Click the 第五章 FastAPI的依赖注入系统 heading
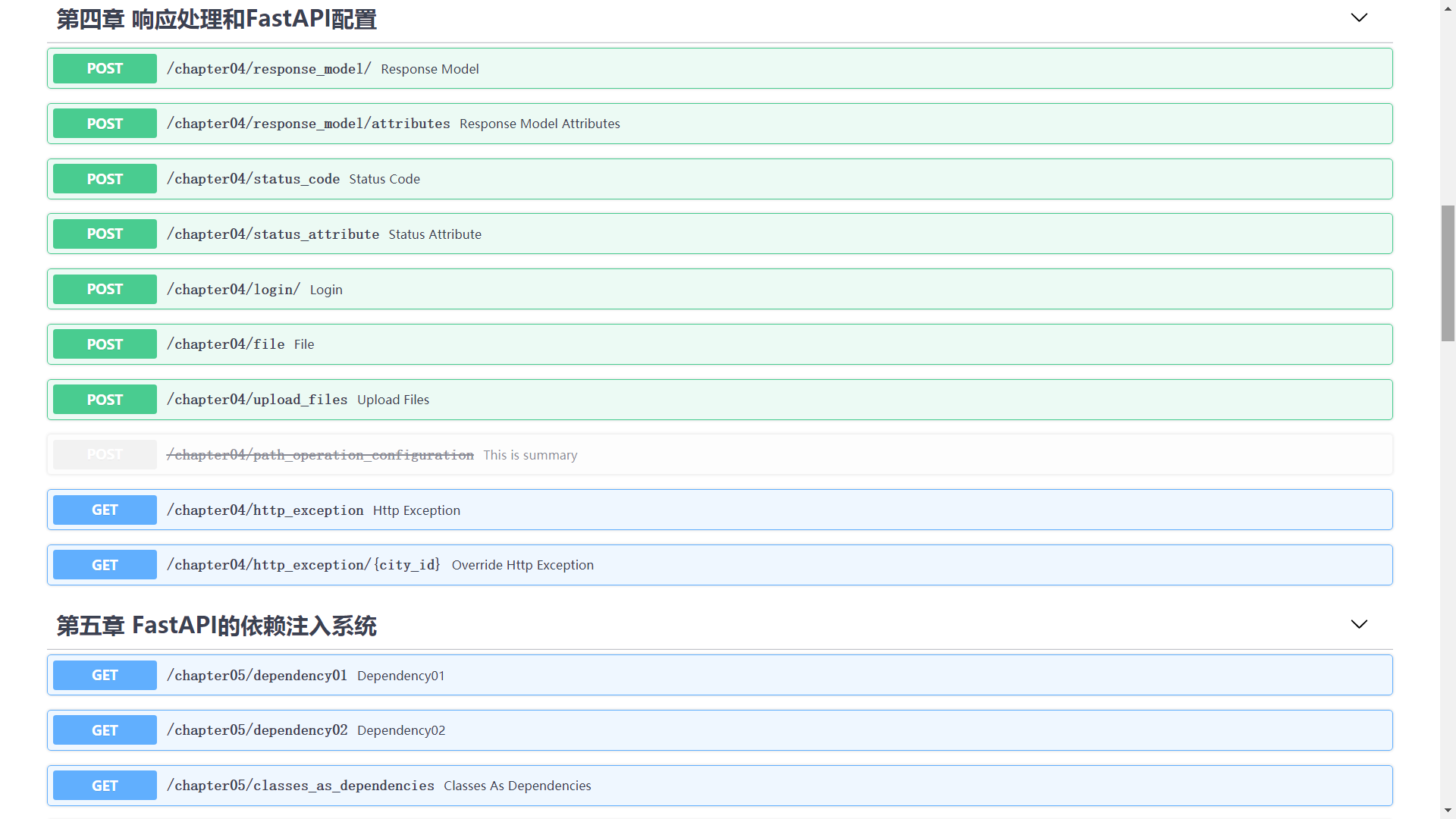The width and height of the screenshot is (1456, 819). [217, 626]
